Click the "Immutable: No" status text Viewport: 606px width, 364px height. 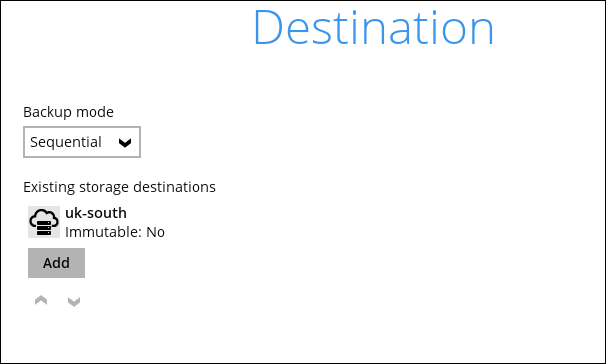pyautogui.click(x=115, y=232)
